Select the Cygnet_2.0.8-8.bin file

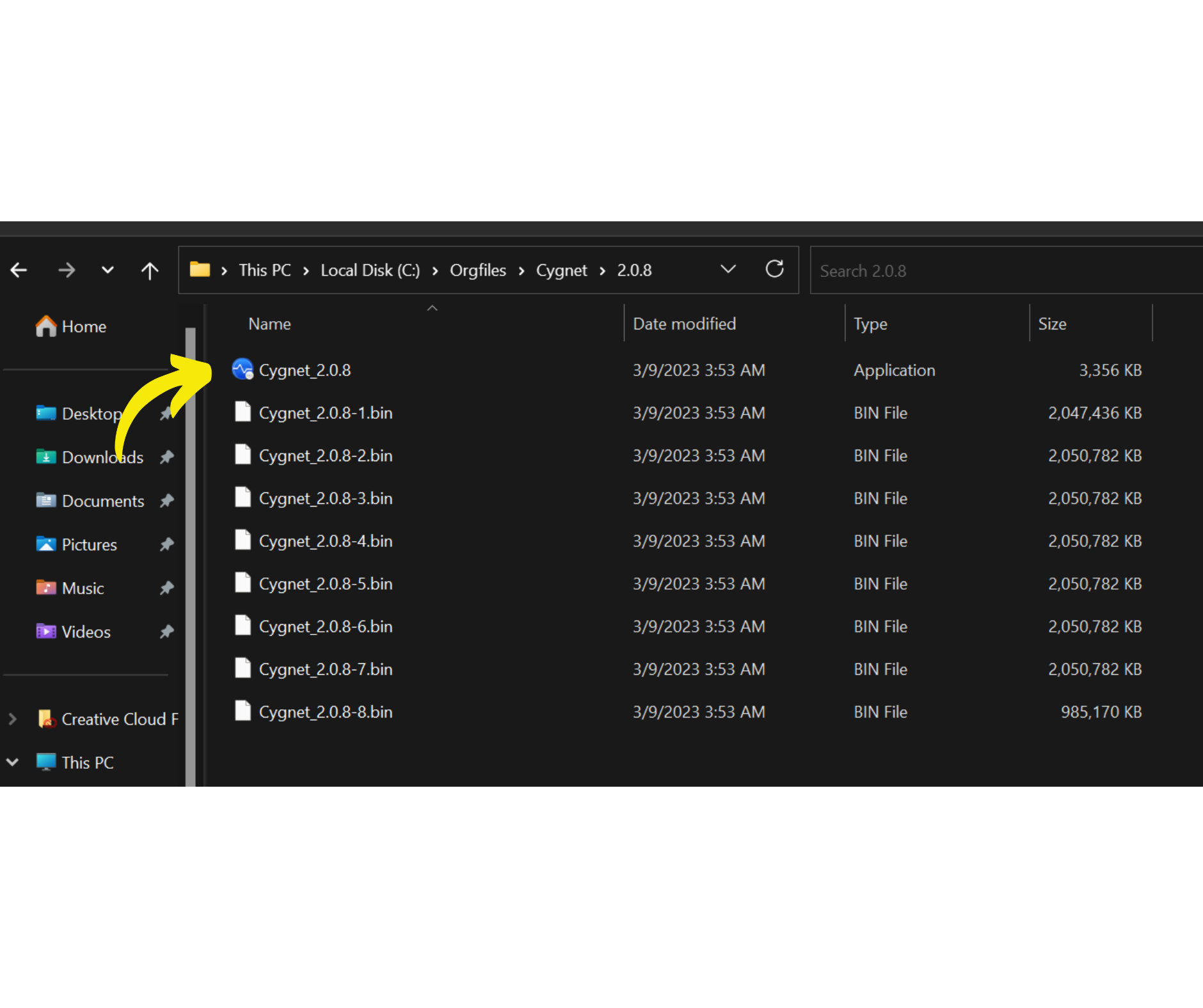pos(325,711)
